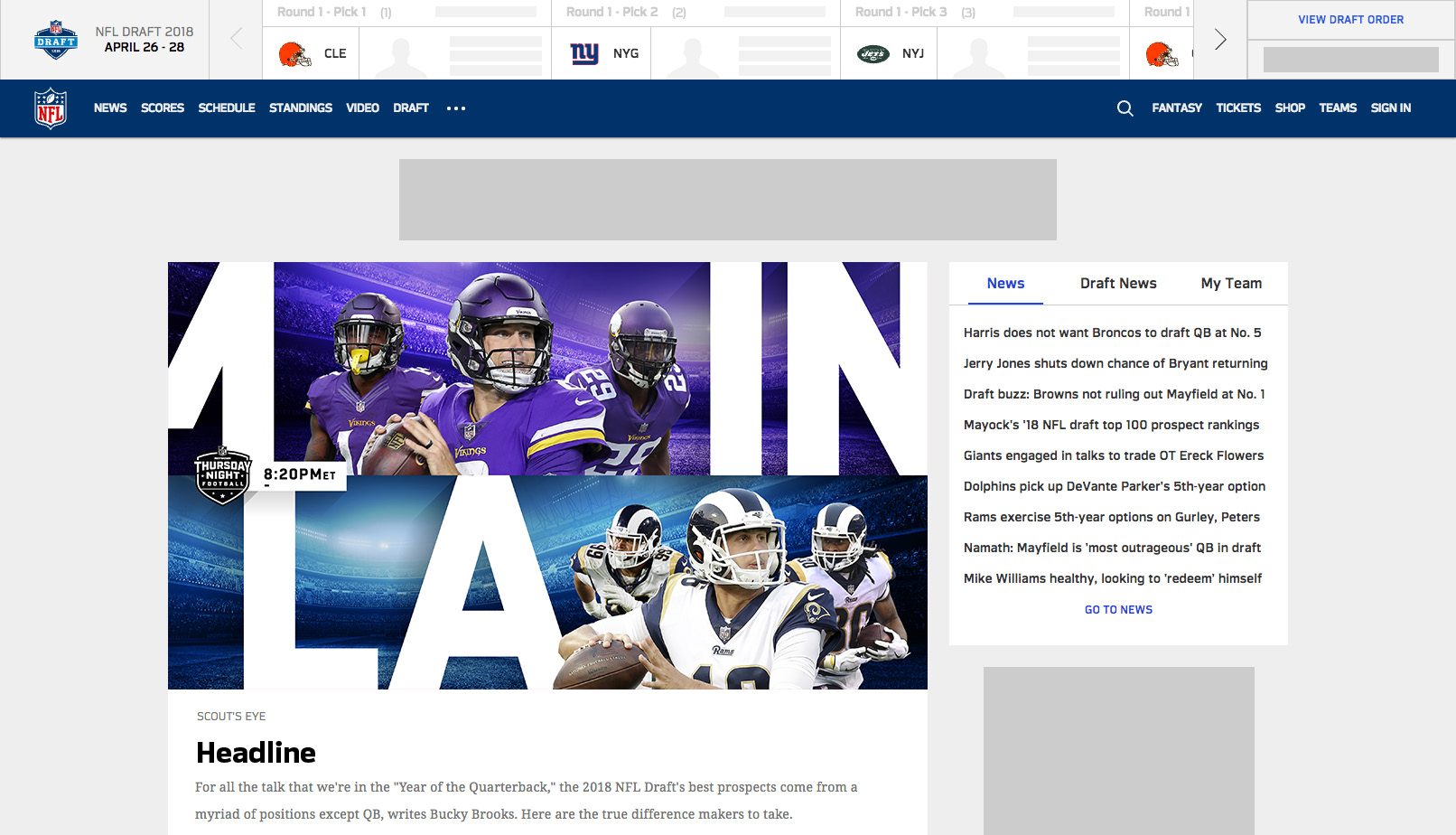Image resolution: width=1456 pixels, height=835 pixels.
Task: Click the Round 1 - Pick 1 header
Action: (x=322, y=12)
